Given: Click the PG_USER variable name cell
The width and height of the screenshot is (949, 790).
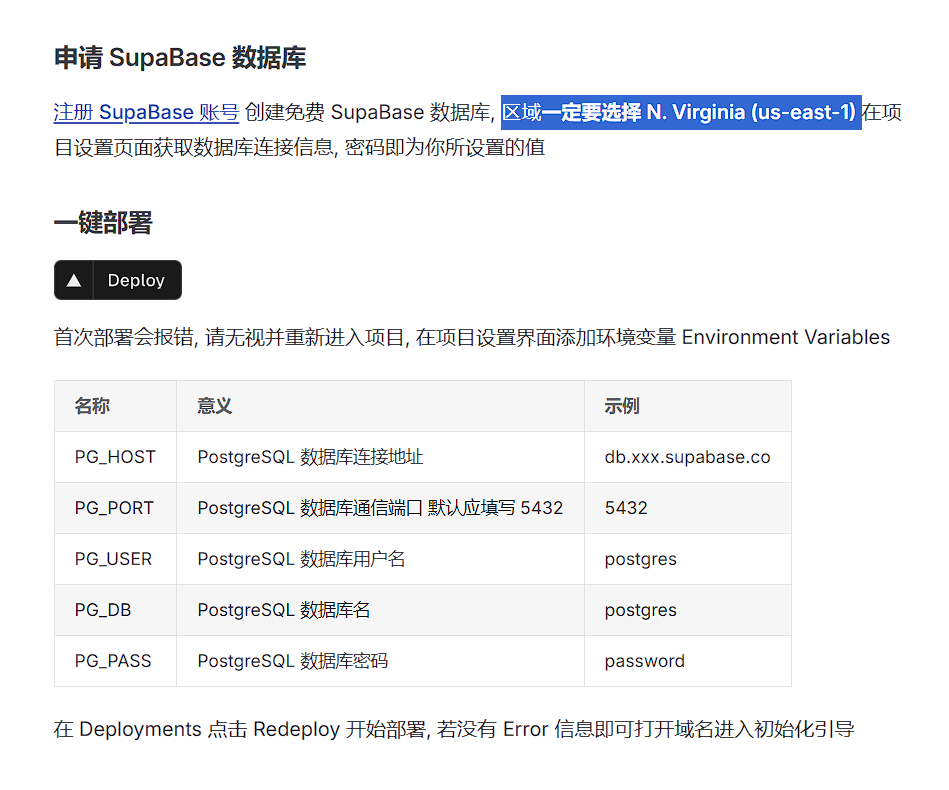Looking at the screenshot, I should pos(113,559).
